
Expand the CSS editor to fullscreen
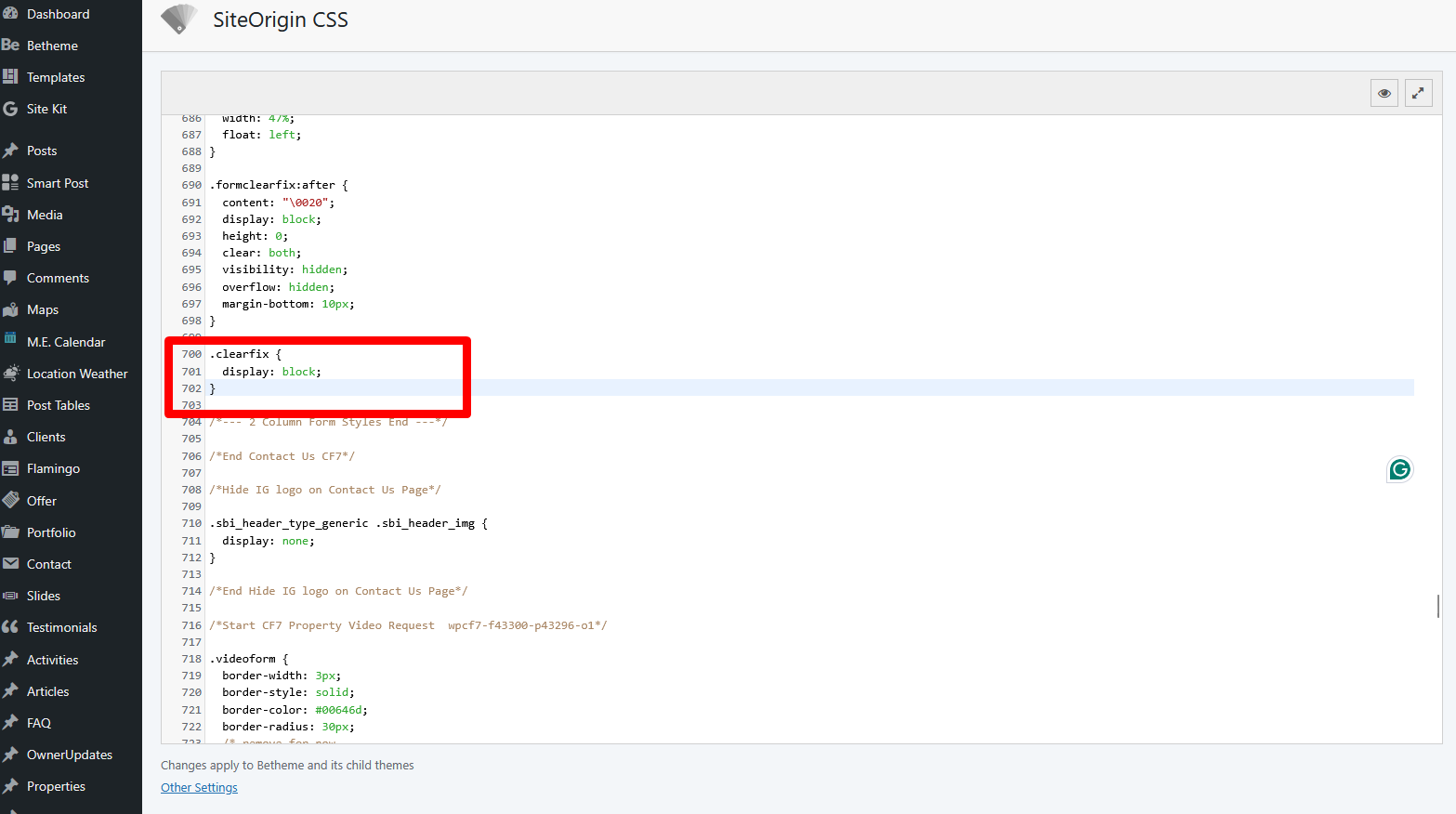(1418, 93)
